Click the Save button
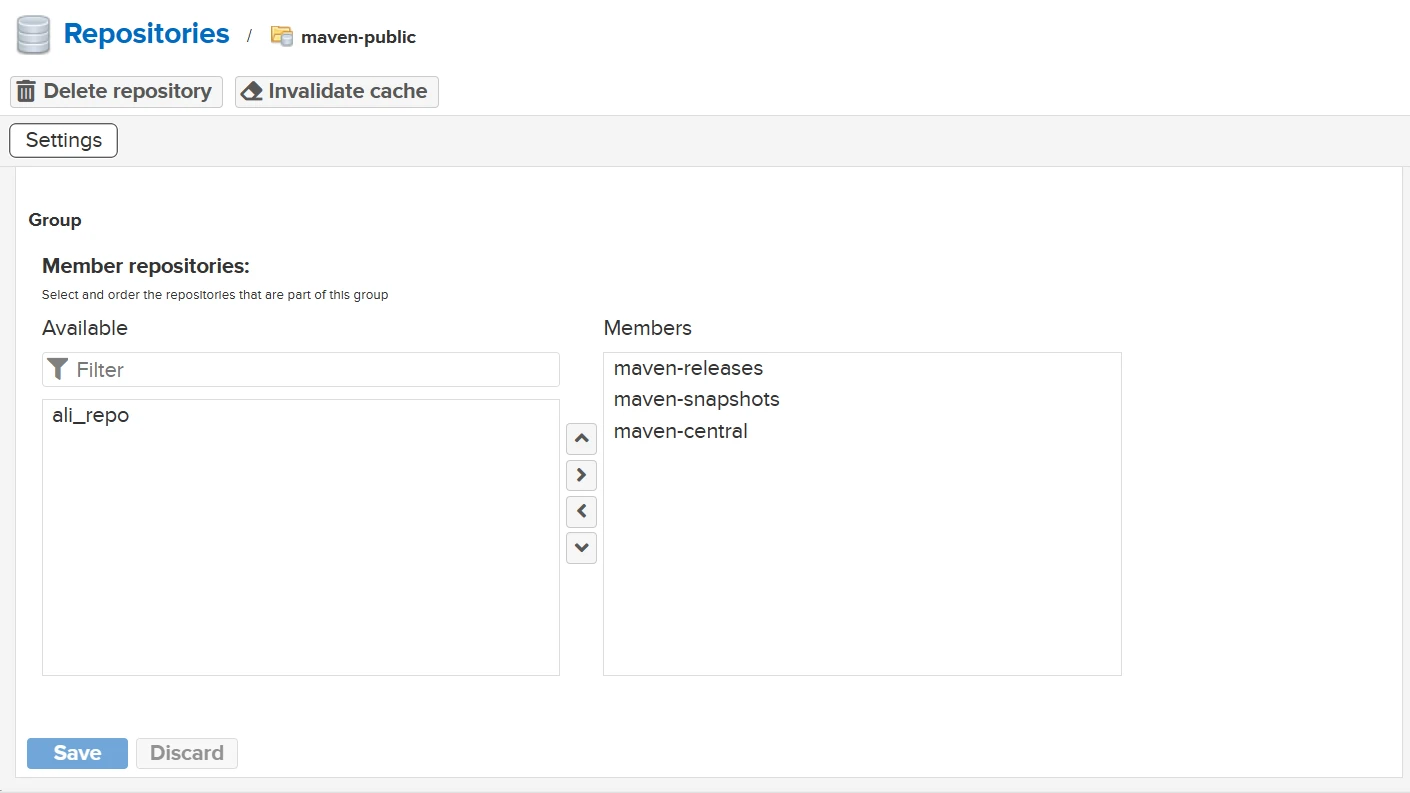Viewport: 1410px width, 793px height. click(77, 753)
